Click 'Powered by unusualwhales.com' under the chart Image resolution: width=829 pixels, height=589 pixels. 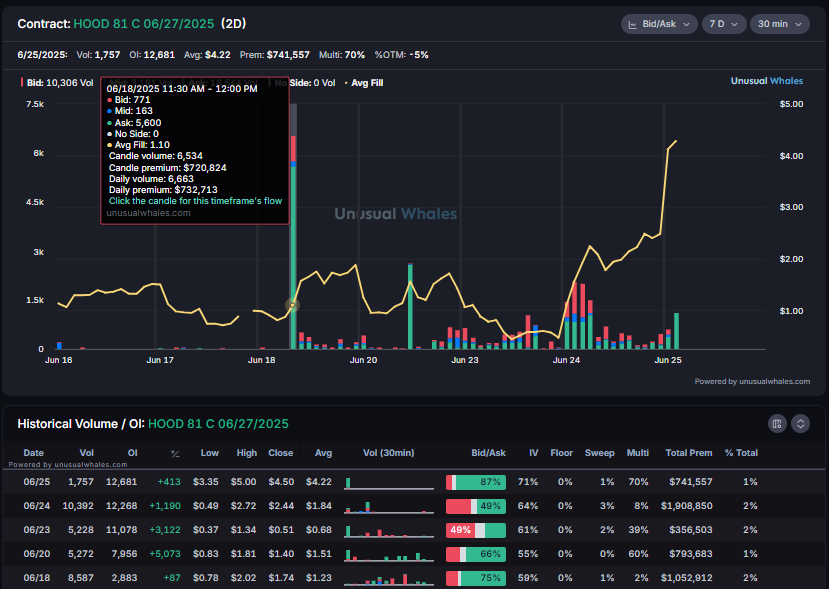click(x=752, y=381)
